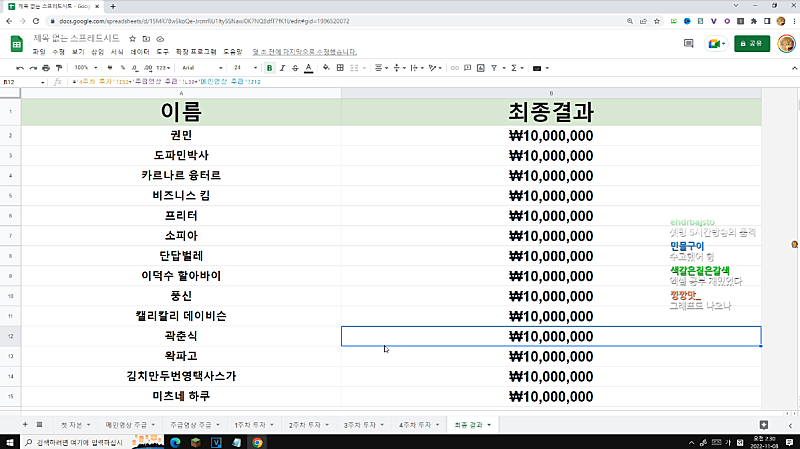
Task: Select the cell containing 도파민박사
Action: (181, 155)
